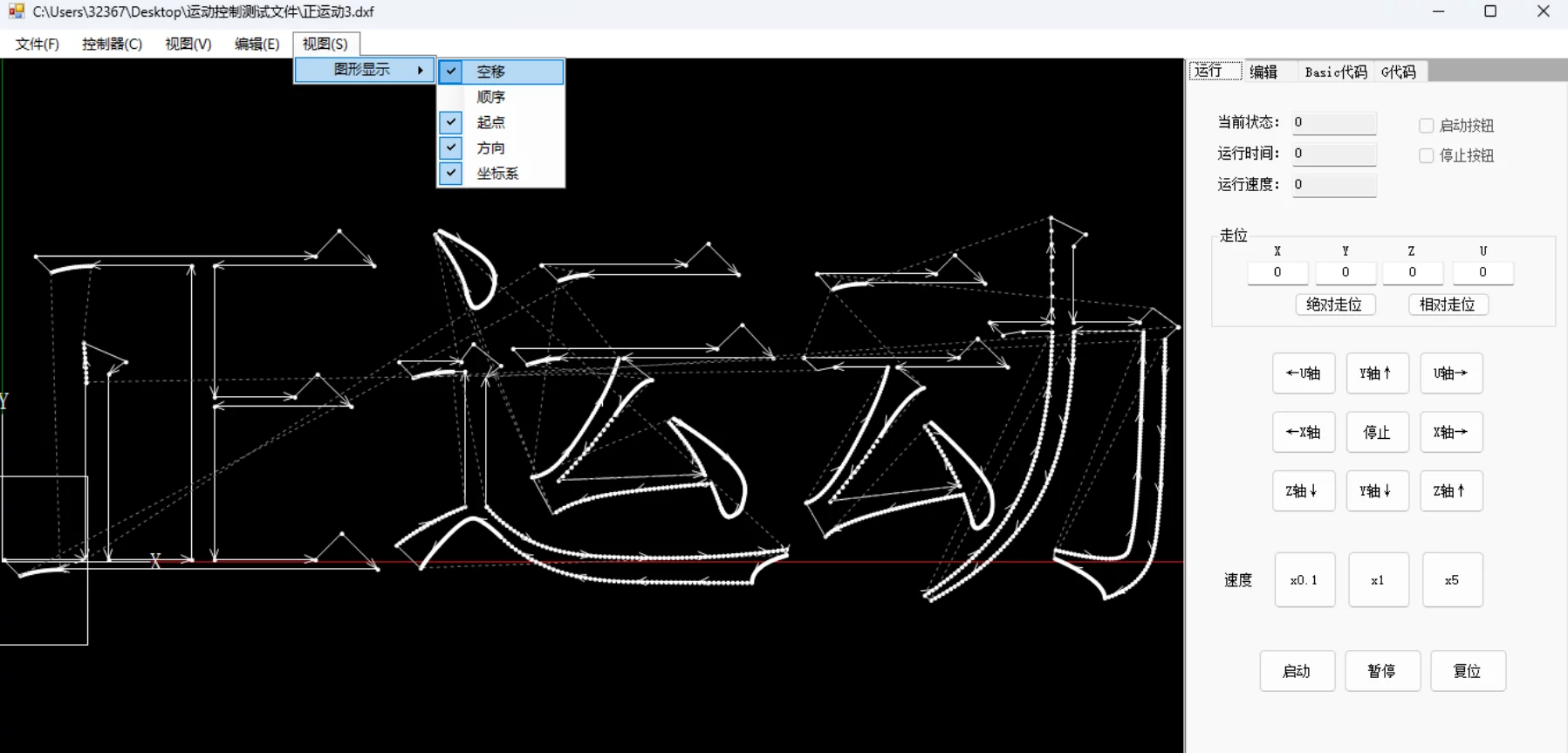The height and width of the screenshot is (753, 1568).
Task: Toggle the 空移 display option
Action: pyautogui.click(x=501, y=72)
